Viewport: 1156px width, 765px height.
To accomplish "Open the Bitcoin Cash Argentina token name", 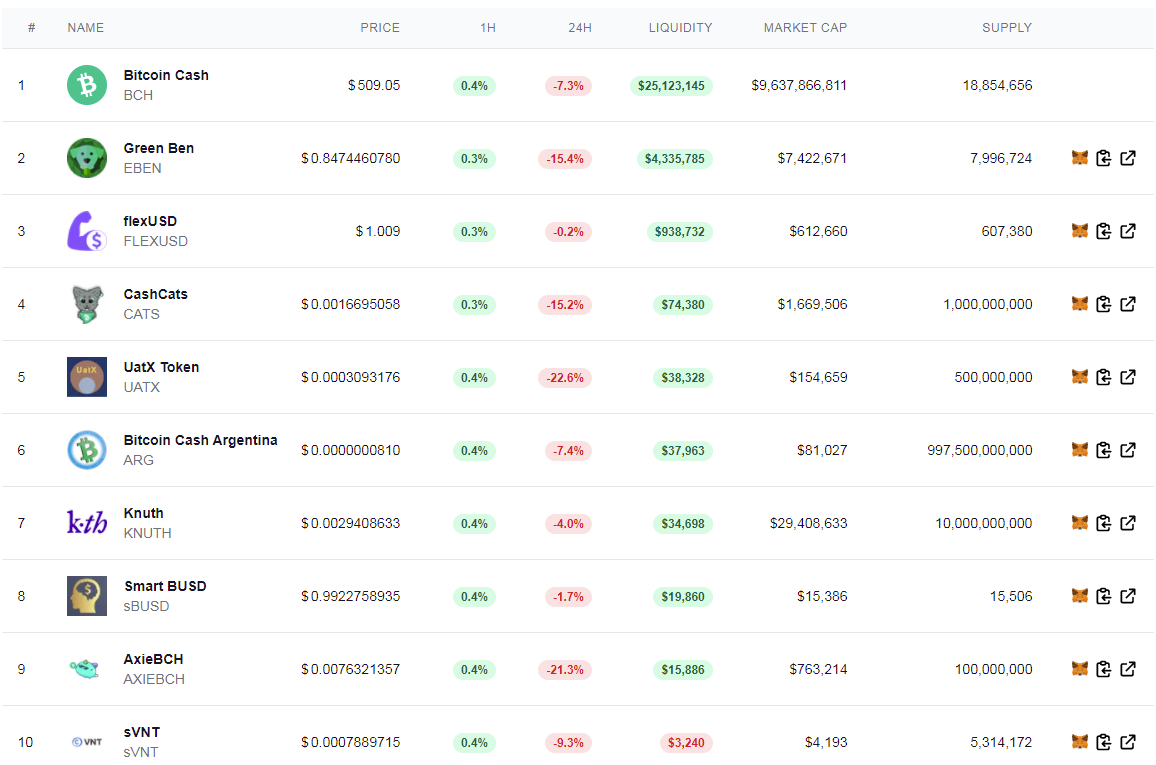I will [x=201, y=440].
